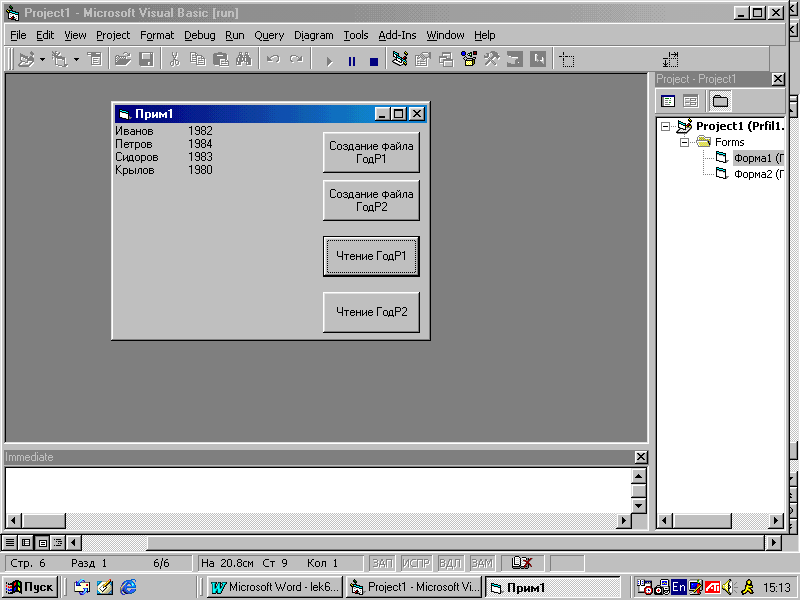800x600 pixels.
Task: Launch Internet Explorer from quick launch
Action: pyautogui.click(x=128, y=587)
